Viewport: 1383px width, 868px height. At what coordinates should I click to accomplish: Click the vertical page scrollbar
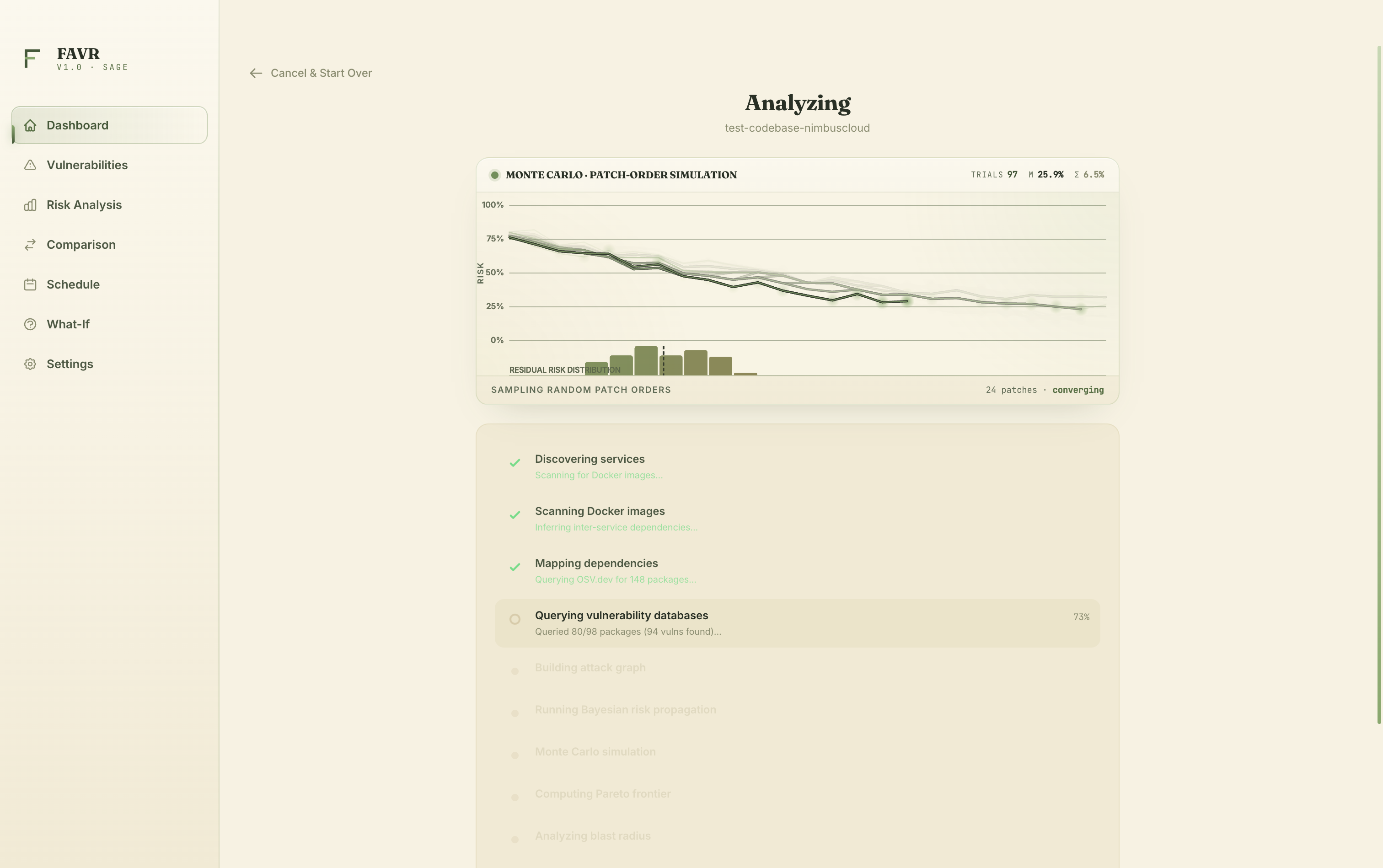pos(1378,385)
